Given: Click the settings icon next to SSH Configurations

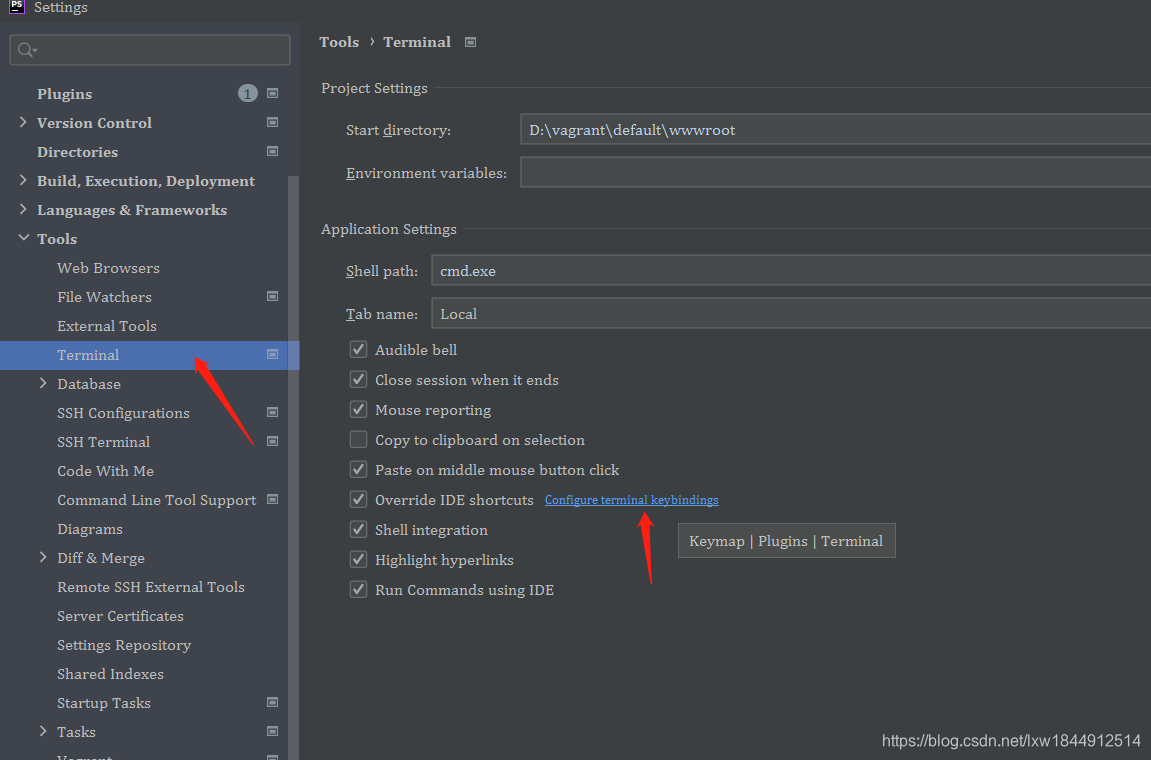Looking at the screenshot, I should 272,412.
